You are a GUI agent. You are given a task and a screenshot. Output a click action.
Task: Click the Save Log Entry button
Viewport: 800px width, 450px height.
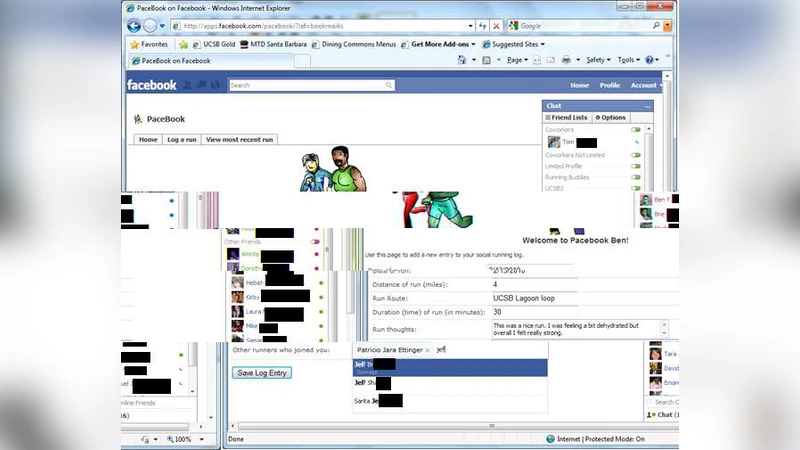[x=261, y=373]
